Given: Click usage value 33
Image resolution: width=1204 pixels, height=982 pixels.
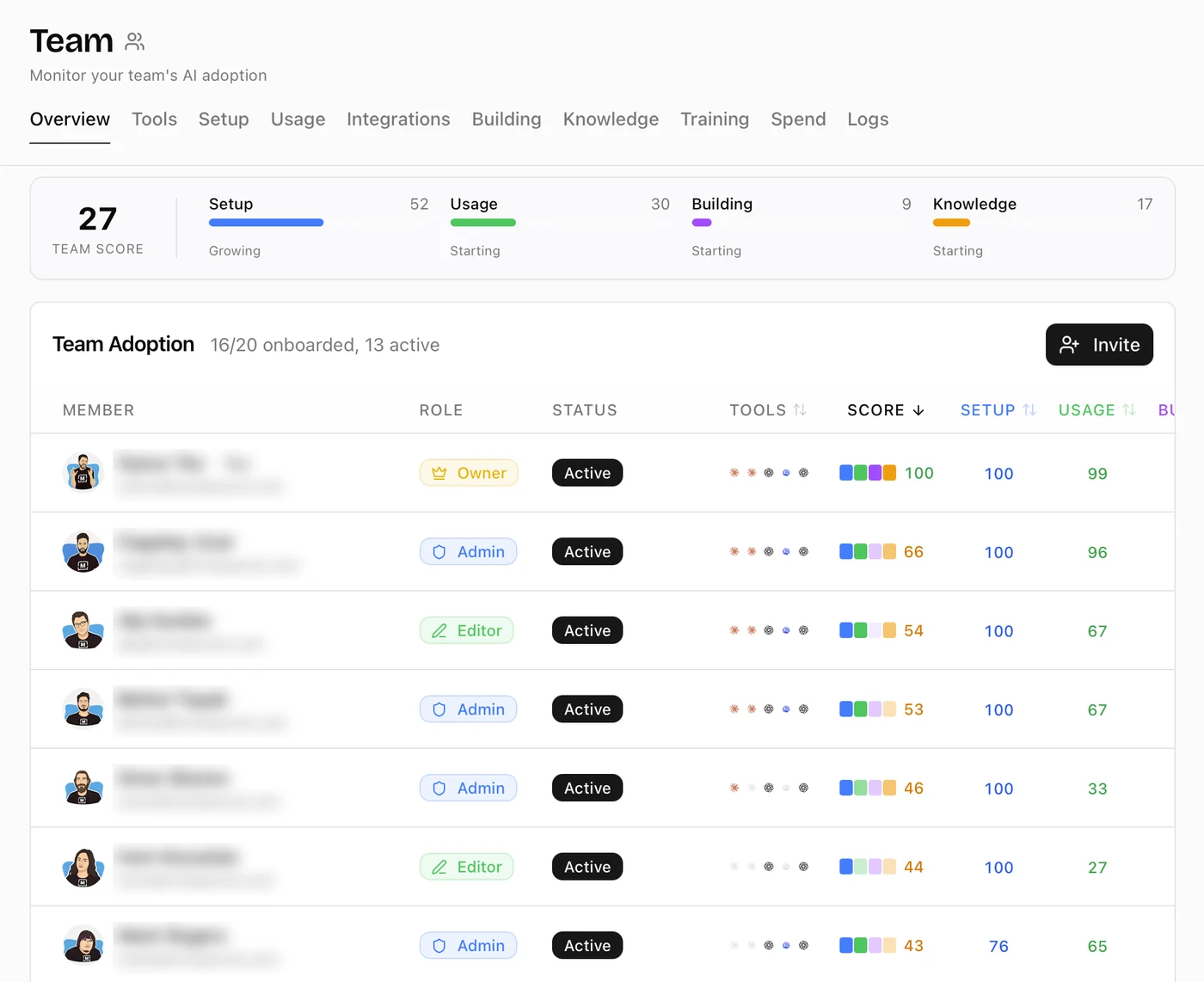Looking at the screenshot, I should [x=1097, y=789].
